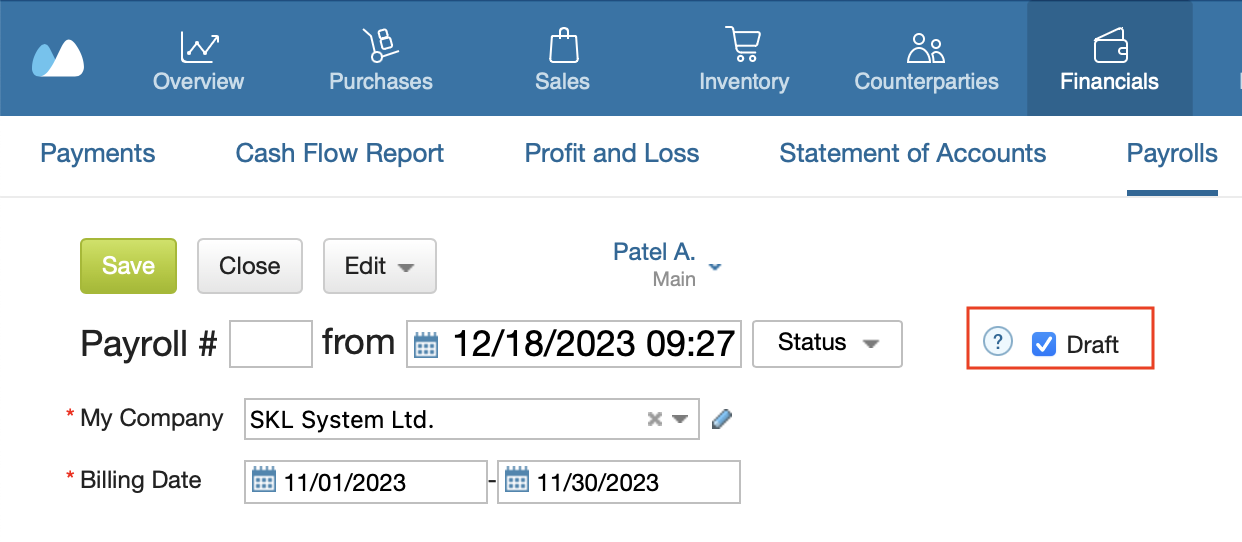Click the app logo icon

click(x=58, y=59)
